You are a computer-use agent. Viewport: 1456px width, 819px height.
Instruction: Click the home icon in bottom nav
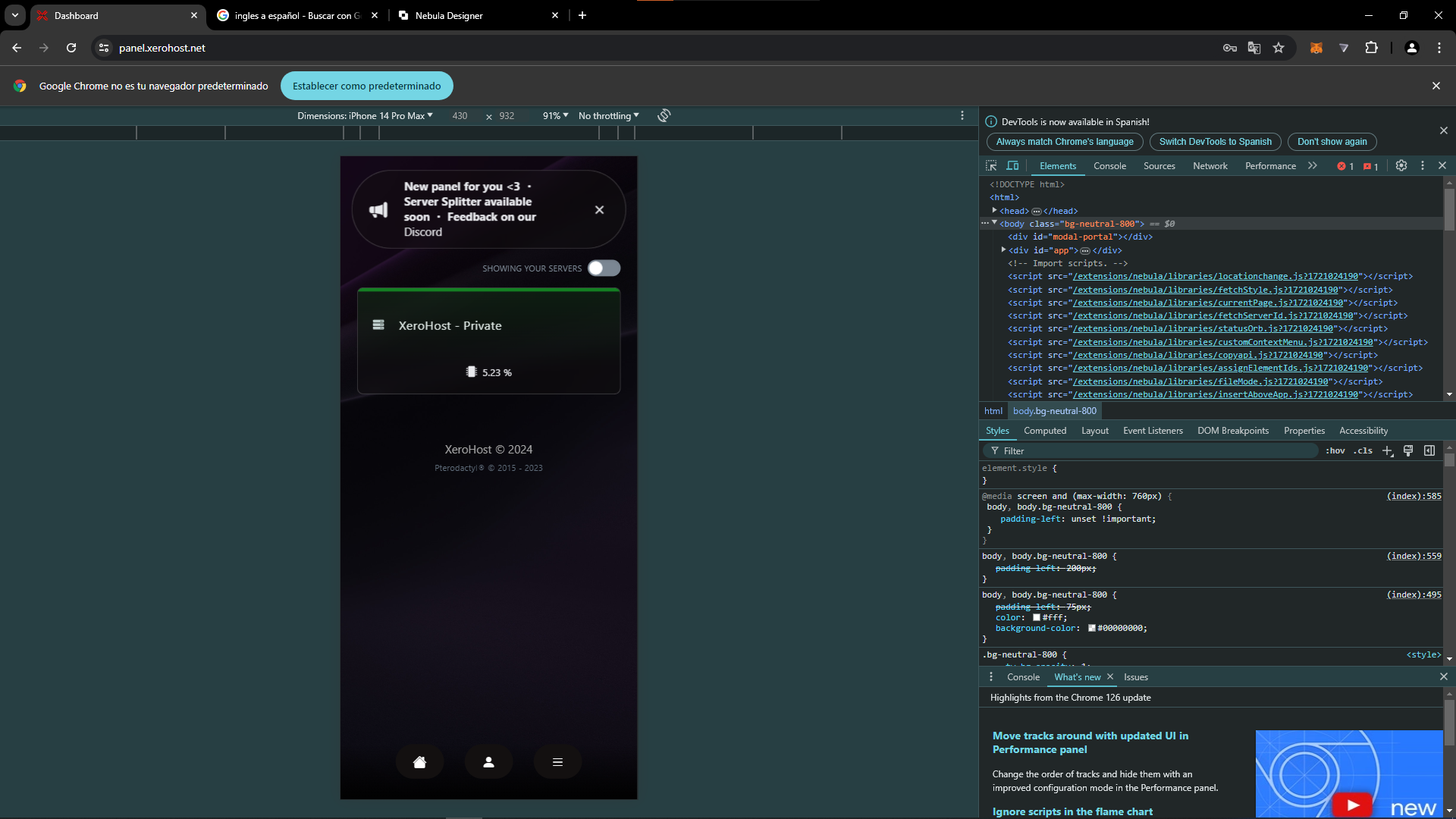pos(419,762)
